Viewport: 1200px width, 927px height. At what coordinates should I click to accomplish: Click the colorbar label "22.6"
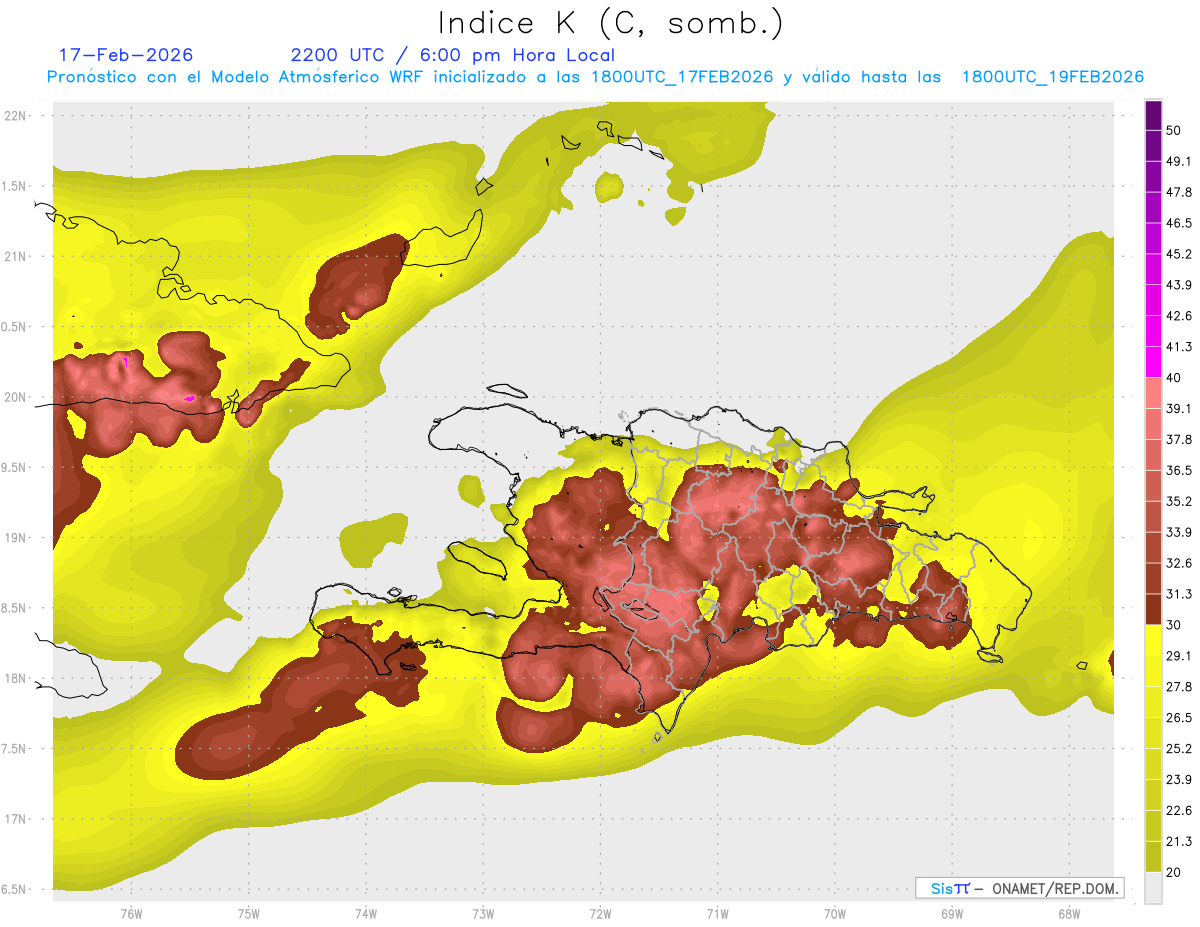1179,810
